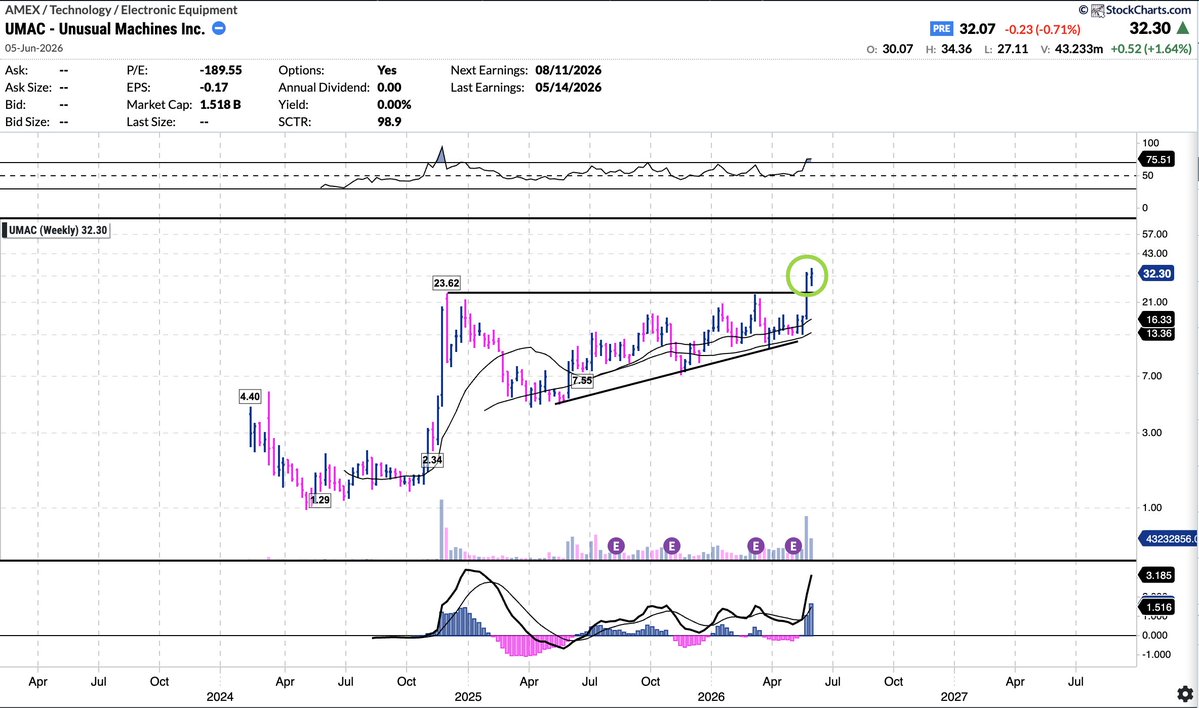Click the P/E value -189.55
Viewport: 1199px width, 708px height.
pyautogui.click(x=220, y=70)
